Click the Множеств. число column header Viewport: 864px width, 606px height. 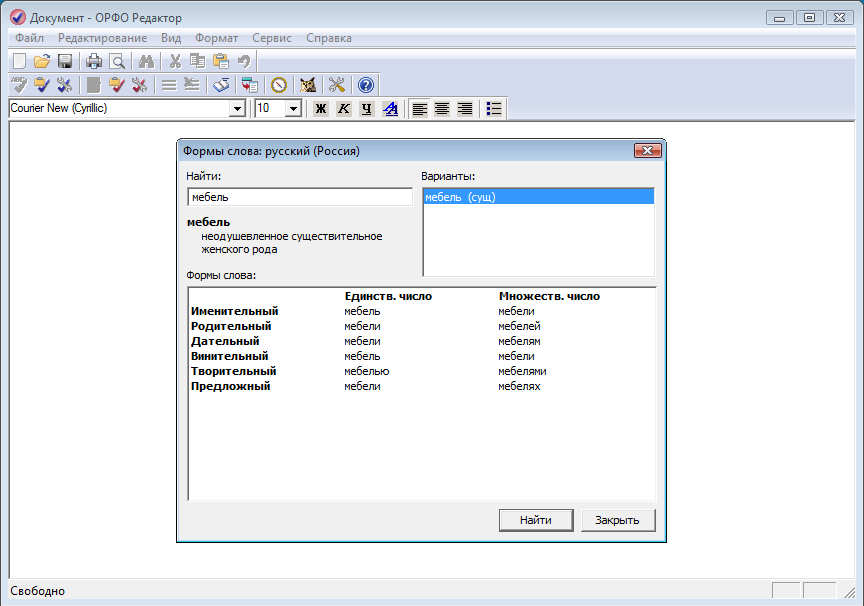tap(549, 296)
